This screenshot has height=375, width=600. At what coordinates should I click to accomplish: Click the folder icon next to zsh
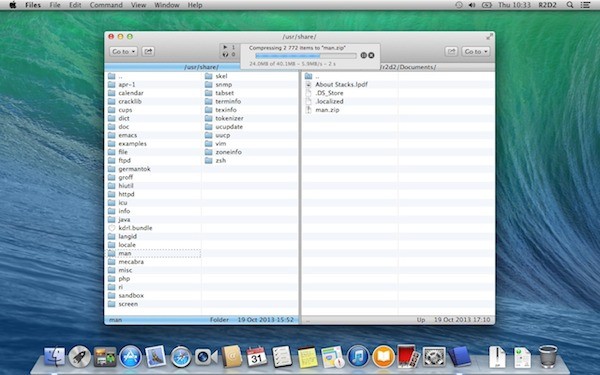pos(209,160)
